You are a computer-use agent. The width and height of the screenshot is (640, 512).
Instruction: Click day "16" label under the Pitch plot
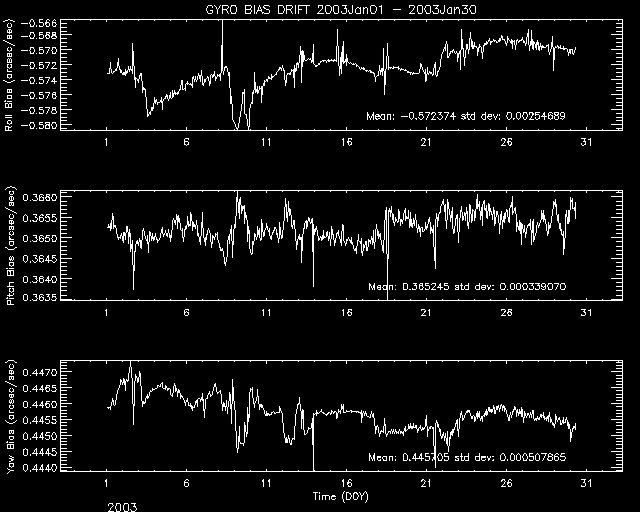tap(346, 313)
